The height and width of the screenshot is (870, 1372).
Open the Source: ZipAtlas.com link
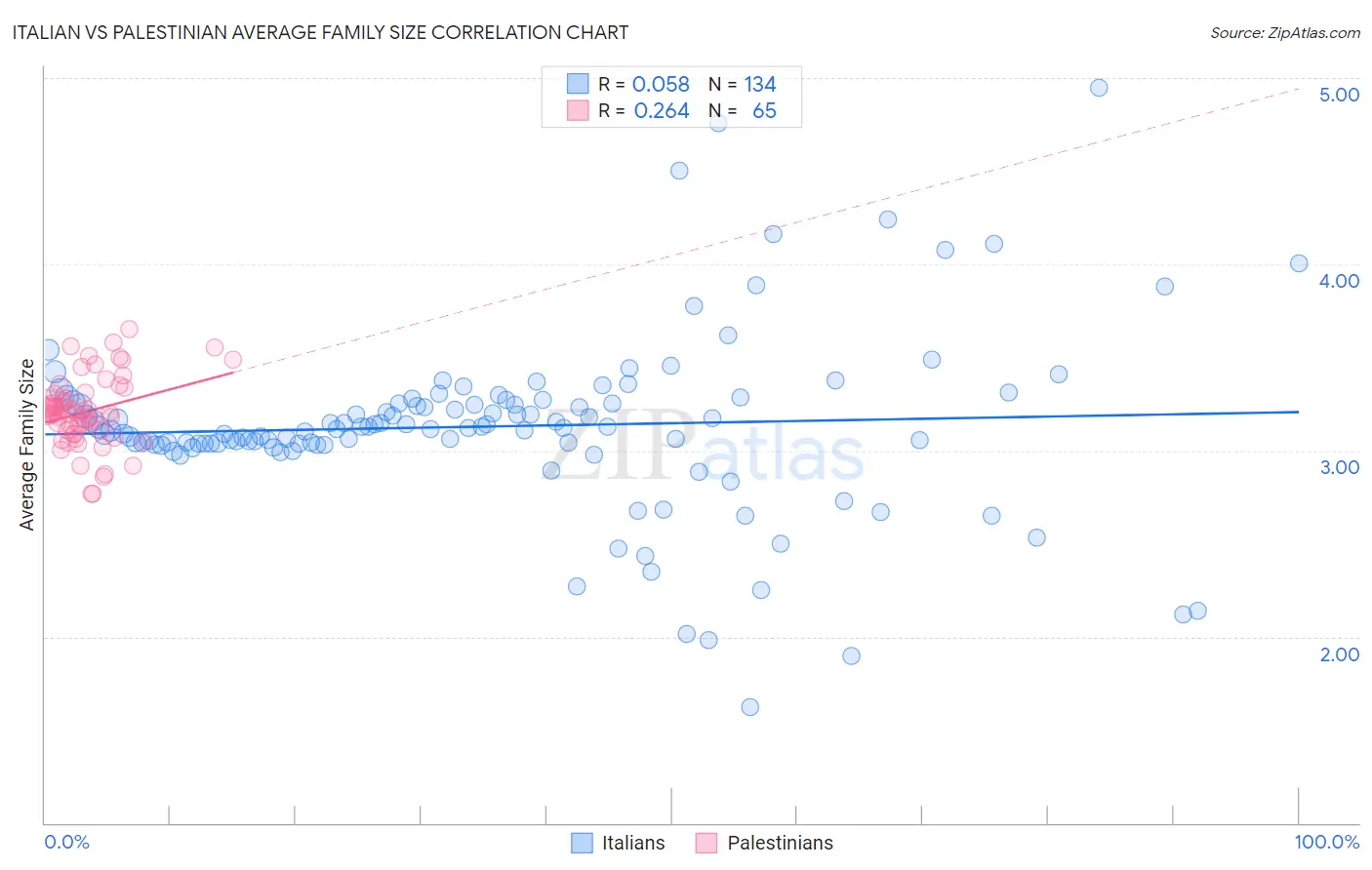point(1285,32)
